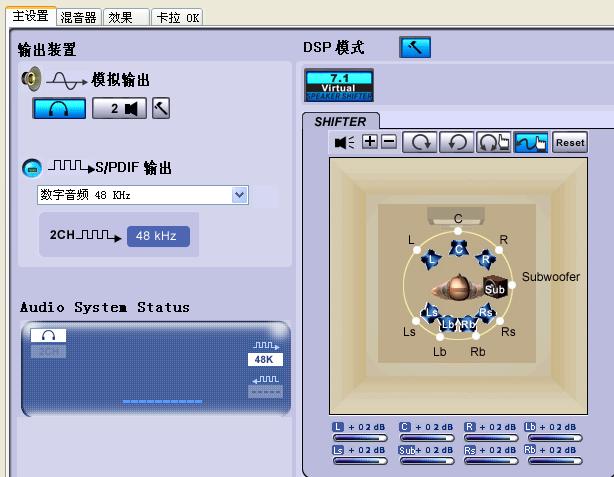Open DSP mode hammer settings
This screenshot has height=477, width=614.
[414, 47]
